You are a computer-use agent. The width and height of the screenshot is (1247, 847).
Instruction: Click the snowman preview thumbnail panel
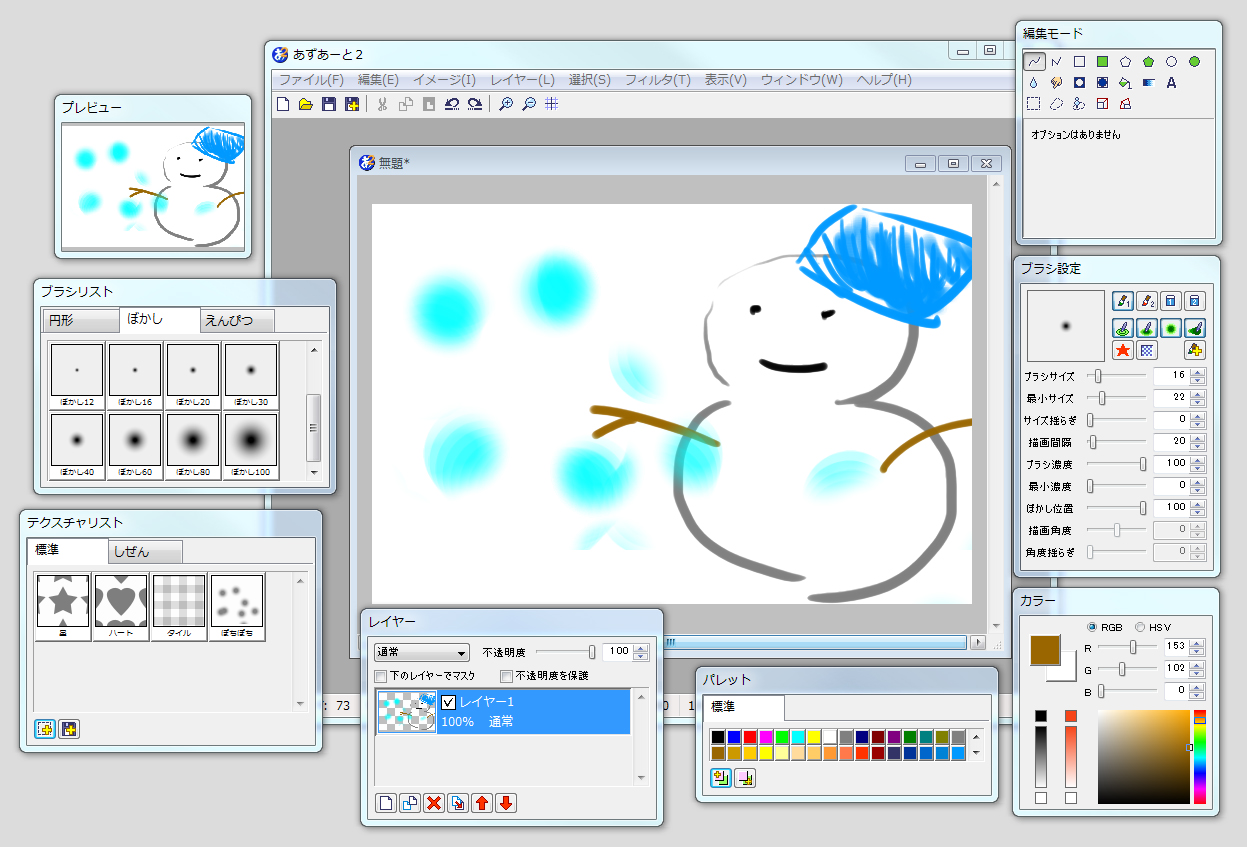click(x=154, y=187)
